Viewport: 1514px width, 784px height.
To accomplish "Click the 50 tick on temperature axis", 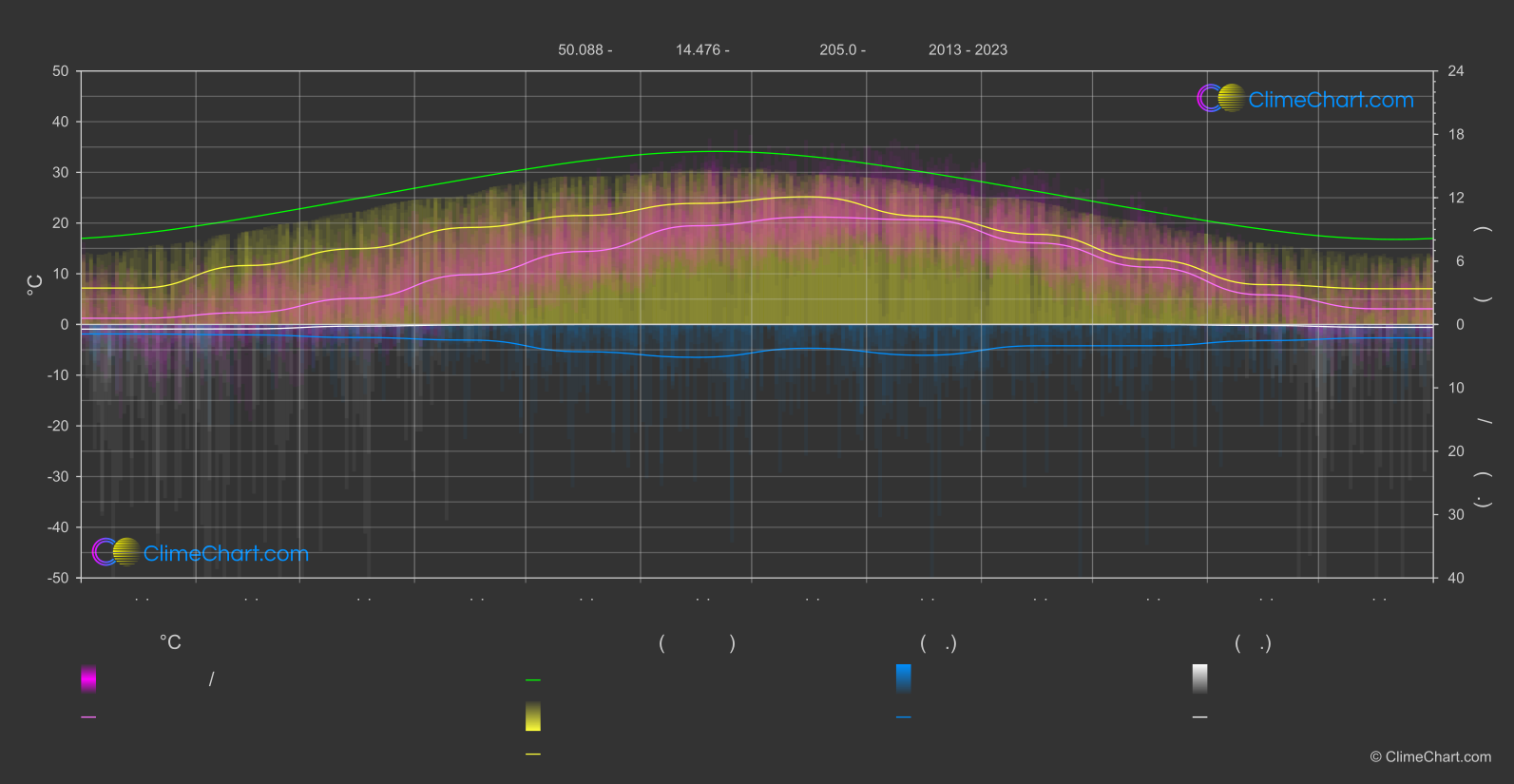I will click(x=61, y=71).
